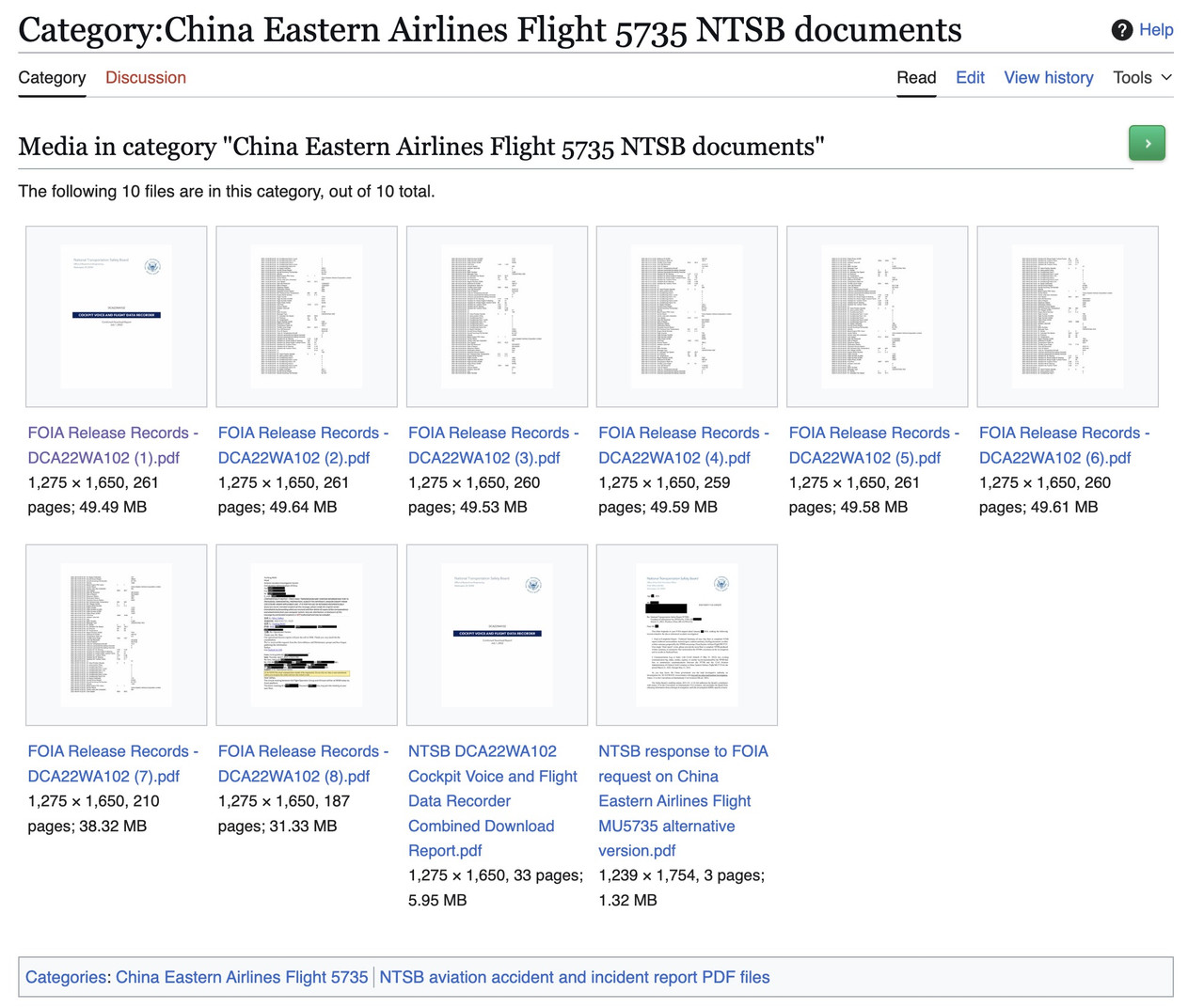Click the '210 pages; 38.32 MB' file details

click(93, 813)
